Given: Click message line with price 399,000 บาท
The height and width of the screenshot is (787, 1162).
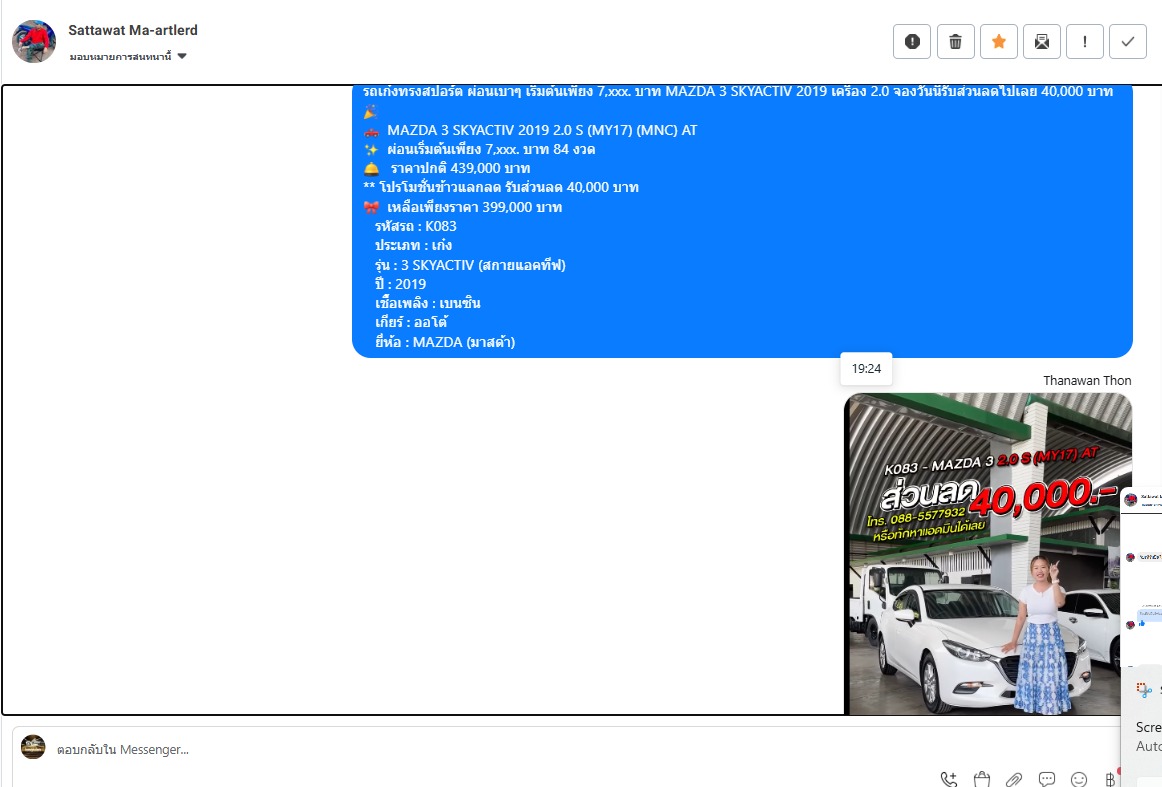Looking at the screenshot, I should click(463, 207).
